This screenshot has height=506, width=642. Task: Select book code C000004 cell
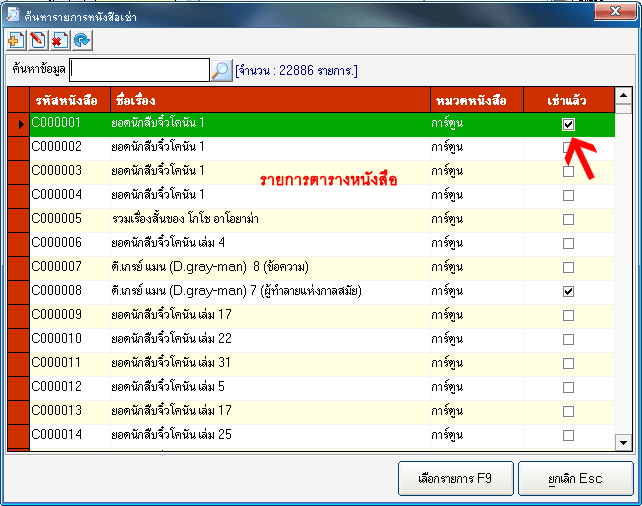click(70, 196)
